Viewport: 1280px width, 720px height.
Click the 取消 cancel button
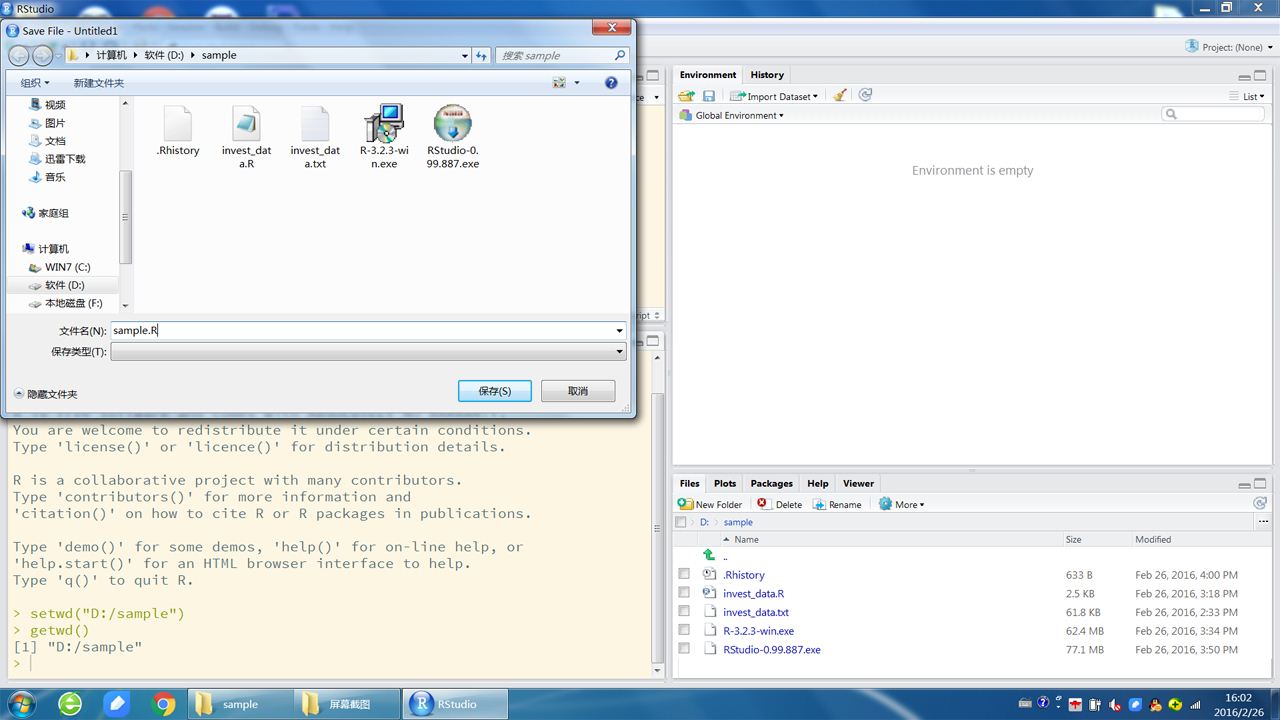pos(578,391)
